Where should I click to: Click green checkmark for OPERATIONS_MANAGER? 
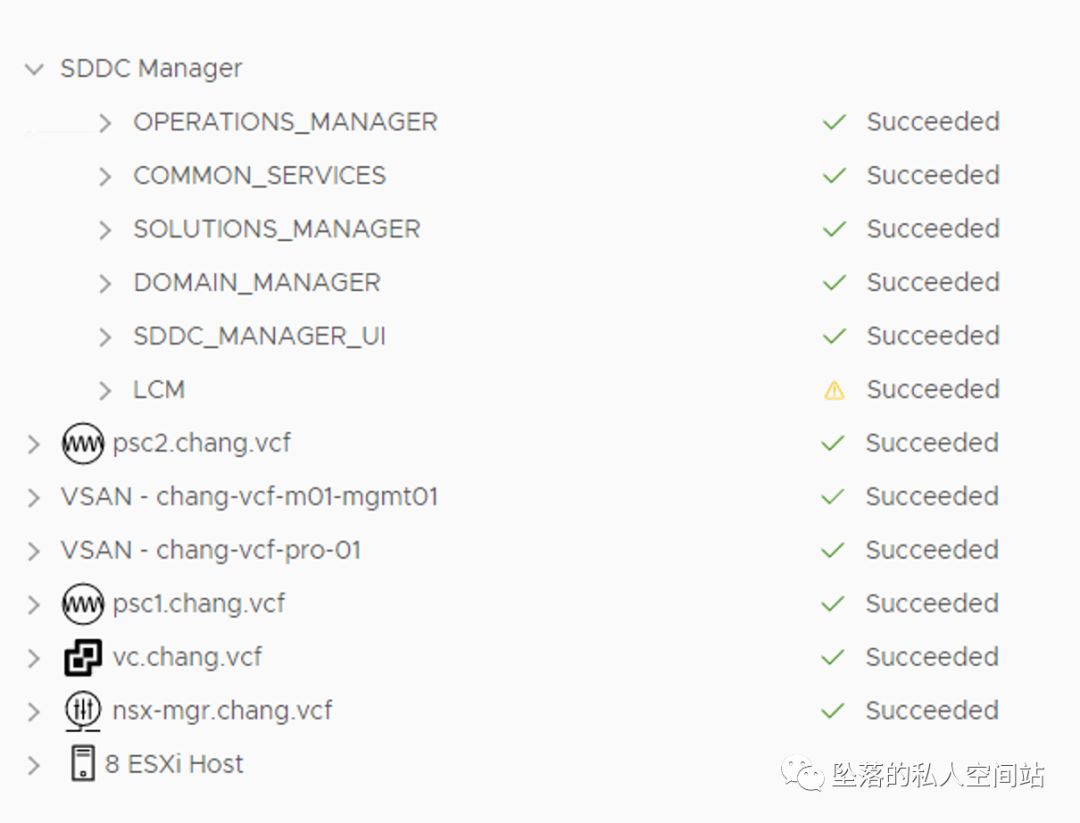[x=834, y=122]
